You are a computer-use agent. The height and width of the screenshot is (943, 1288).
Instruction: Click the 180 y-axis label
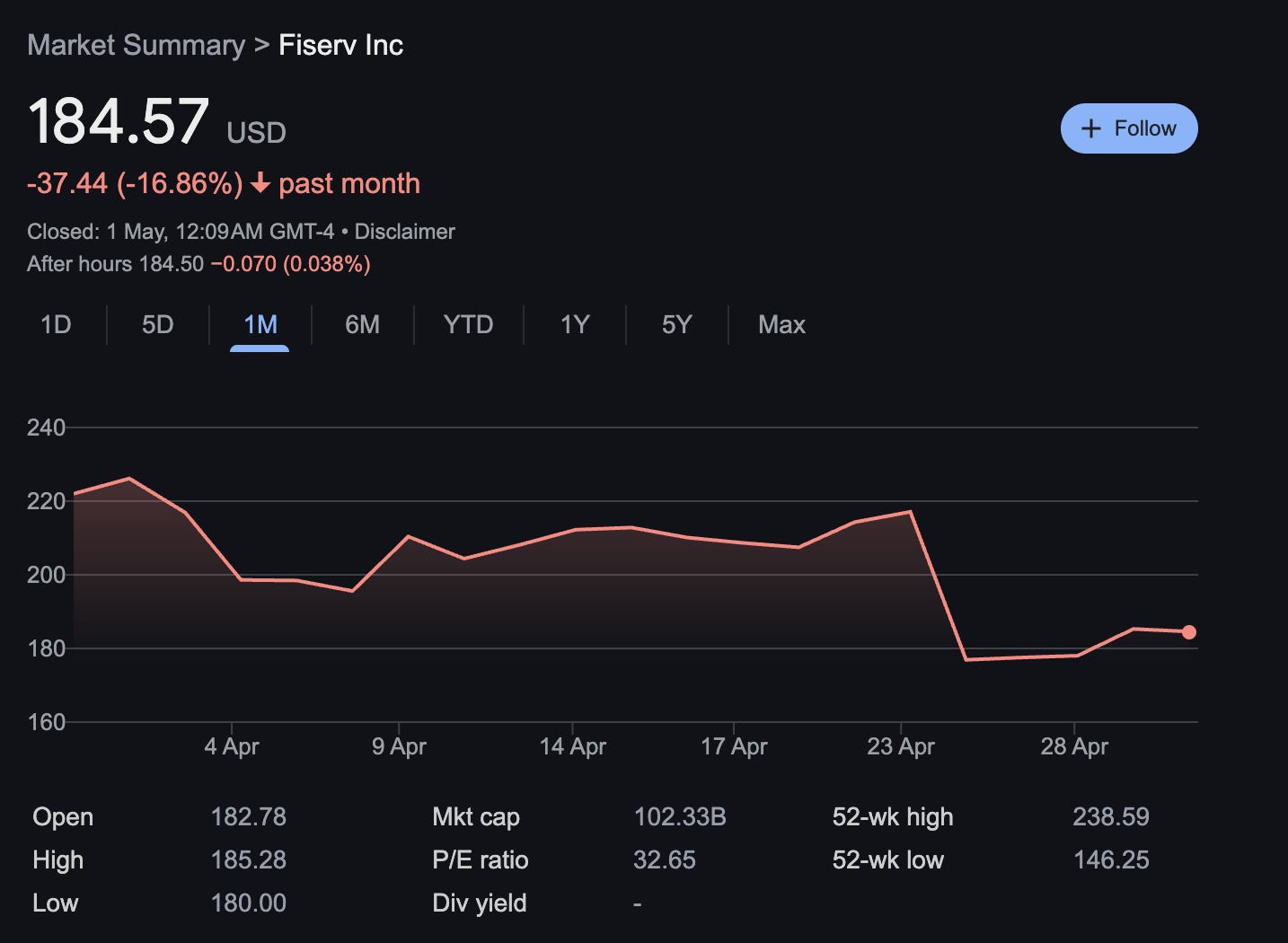(x=47, y=648)
